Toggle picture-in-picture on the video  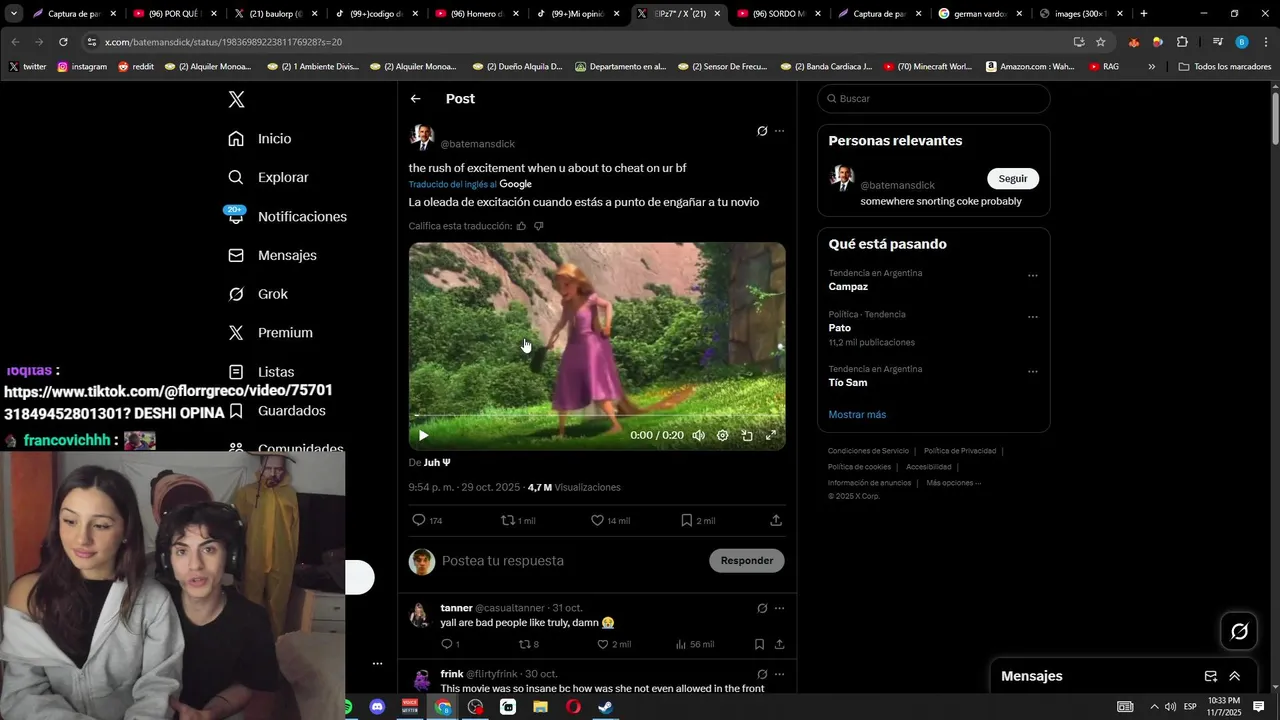coord(747,435)
